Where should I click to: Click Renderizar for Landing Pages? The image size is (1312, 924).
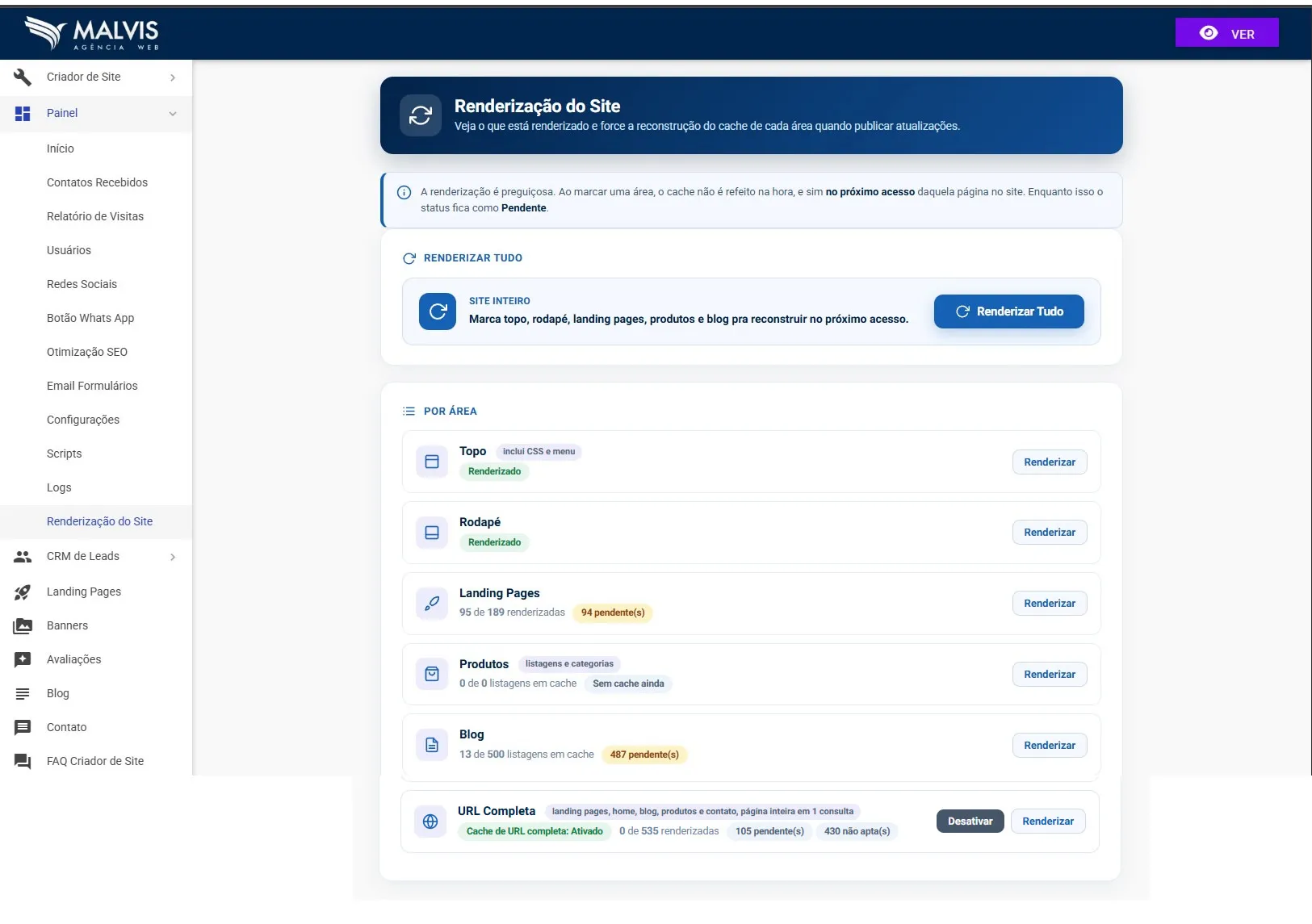tap(1050, 603)
